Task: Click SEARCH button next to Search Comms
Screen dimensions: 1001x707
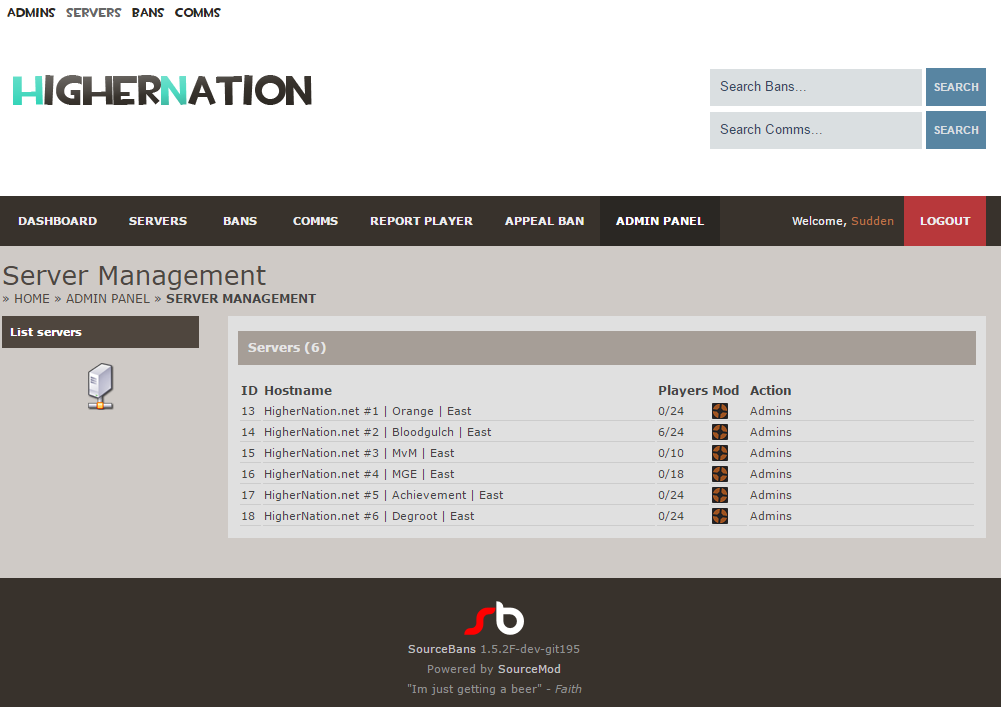Action: click(956, 130)
